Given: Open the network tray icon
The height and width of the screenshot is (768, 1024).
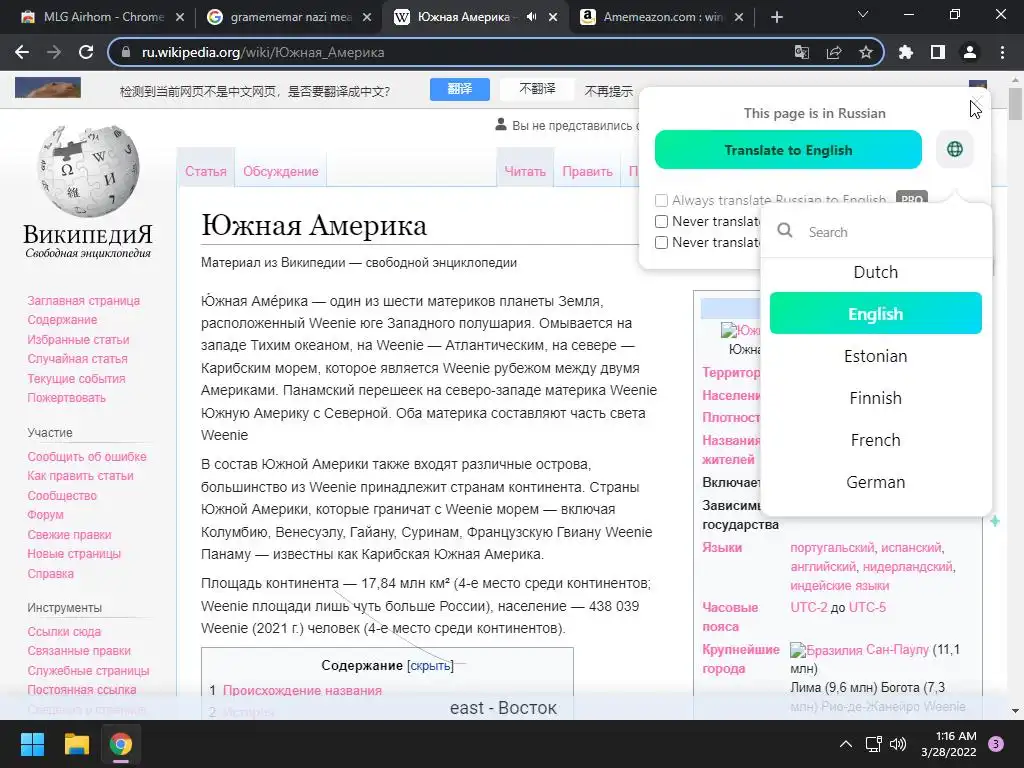Looking at the screenshot, I should [873, 744].
